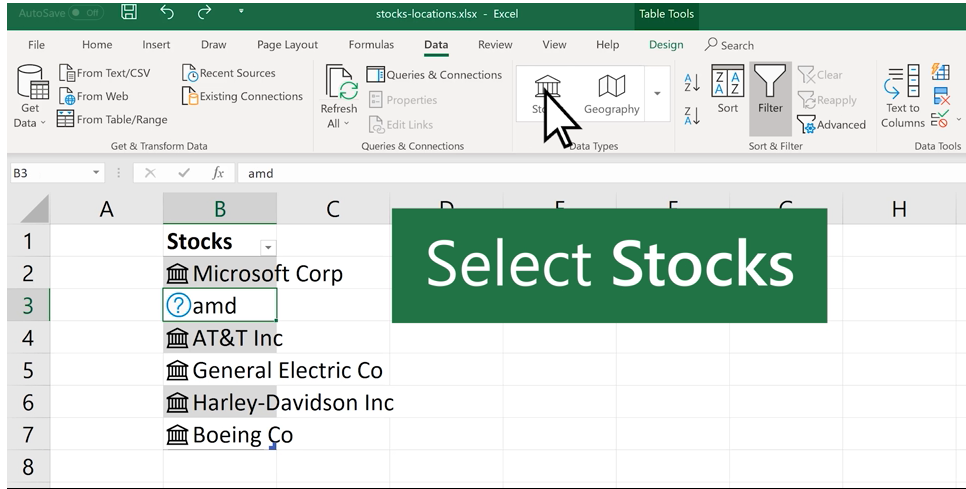Toggle the Filter button
This screenshot has width=966, height=489.
[770, 99]
